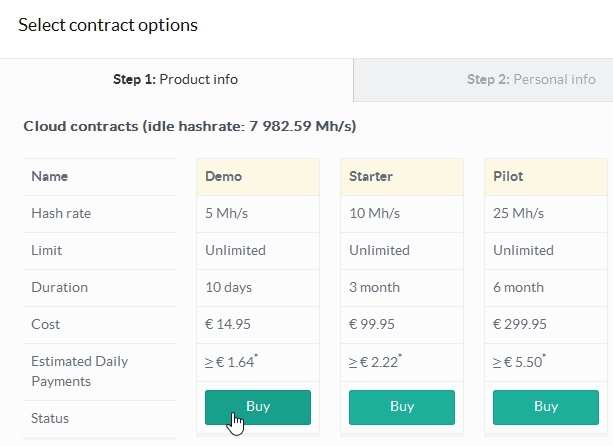
Task: Click the Pilot cost € 299.95 cell
Action: 545,325
